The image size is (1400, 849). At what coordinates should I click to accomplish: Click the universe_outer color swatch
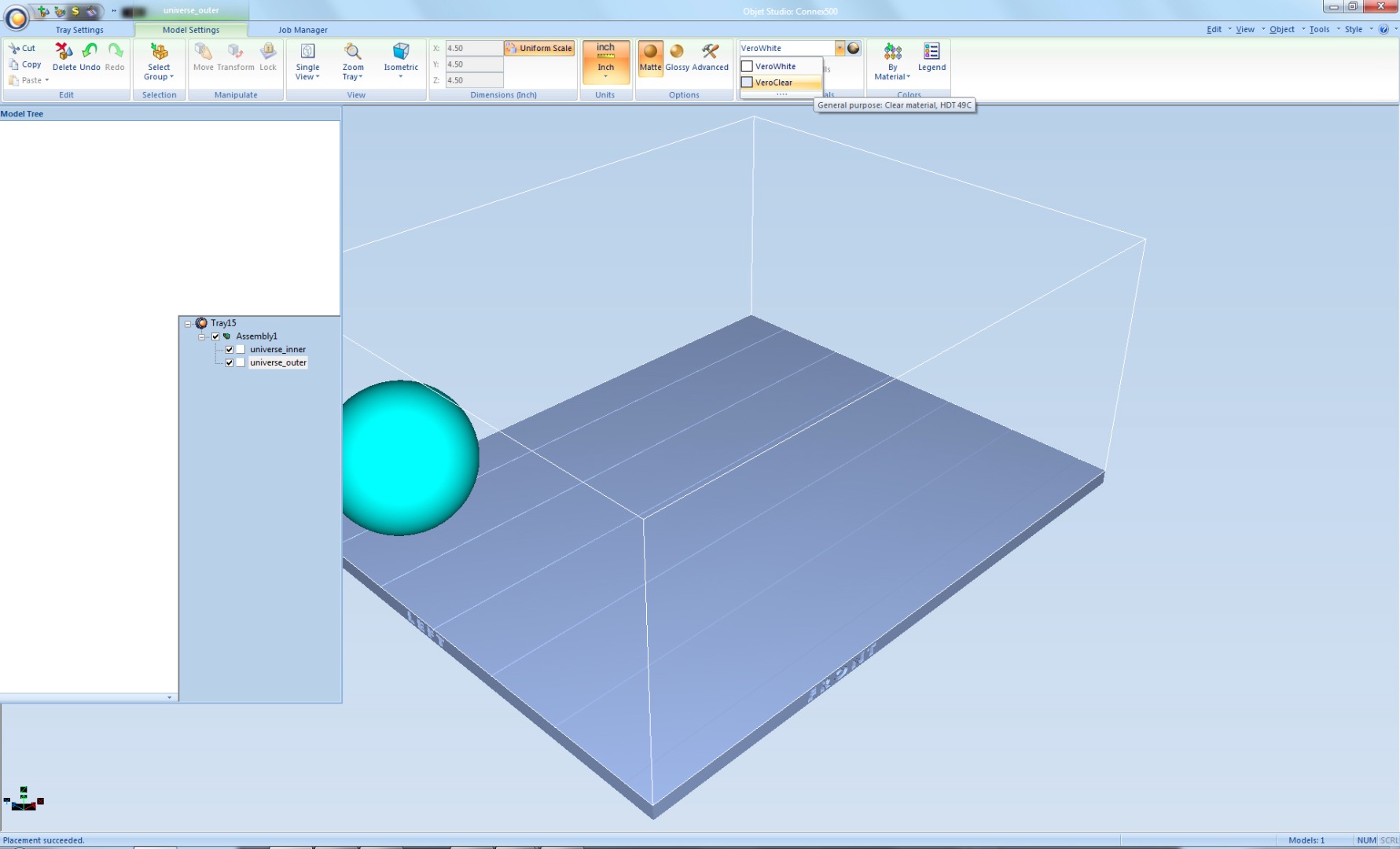[x=241, y=363]
